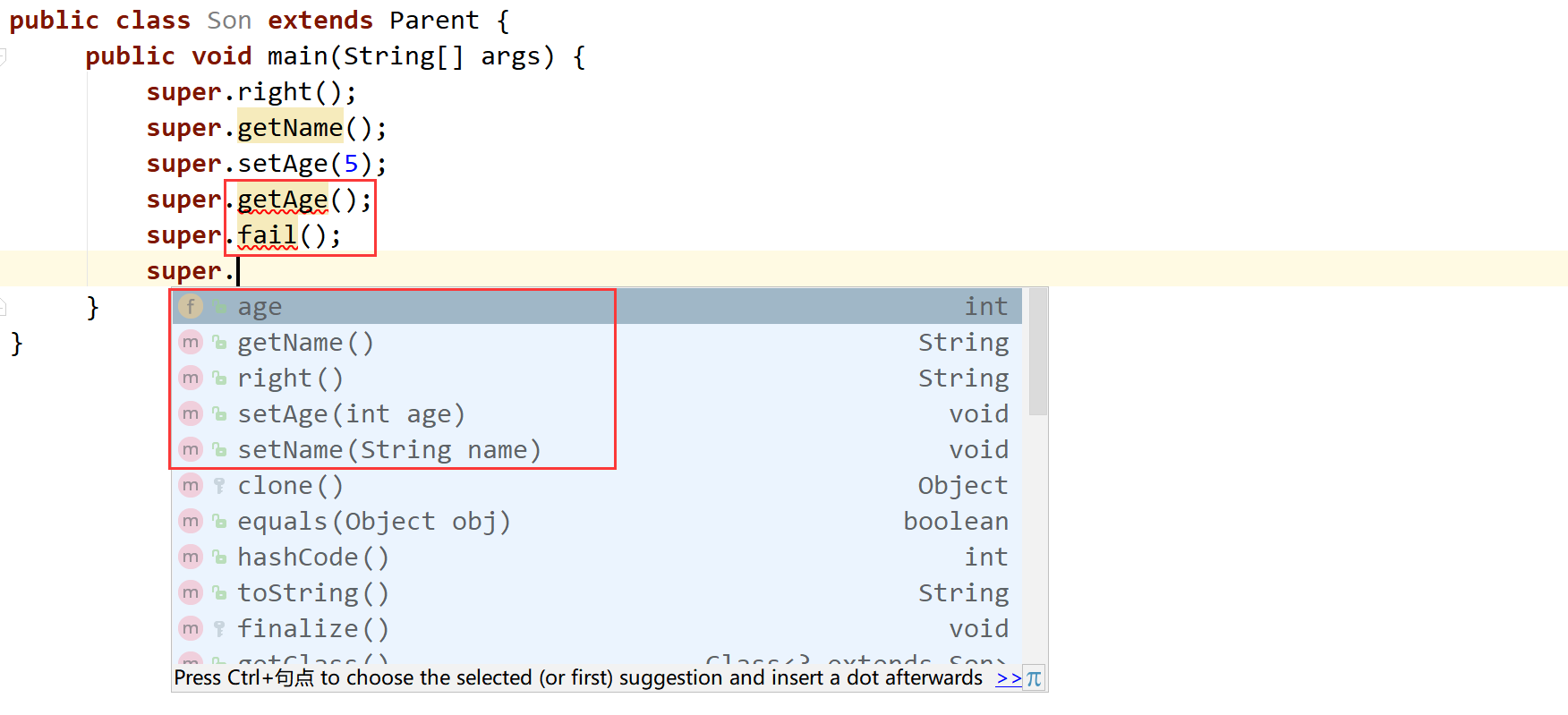Click the setAge(5) statement
This screenshot has height=715, width=1568.
click(x=267, y=164)
